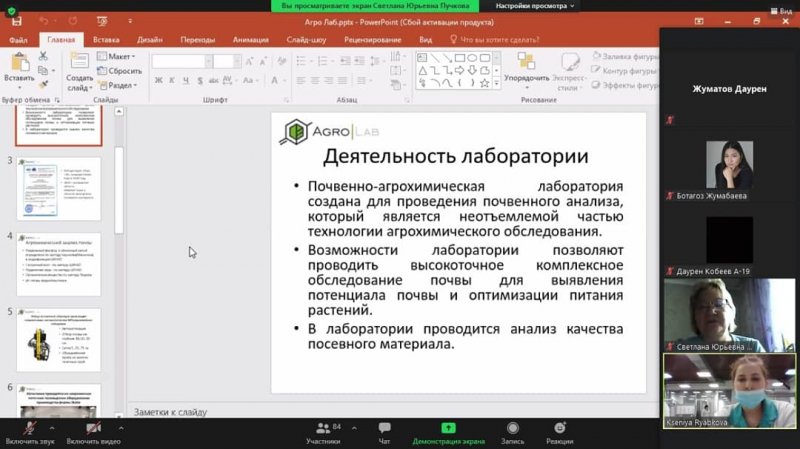
Task: Open the font color A dropdown
Action: point(284,80)
